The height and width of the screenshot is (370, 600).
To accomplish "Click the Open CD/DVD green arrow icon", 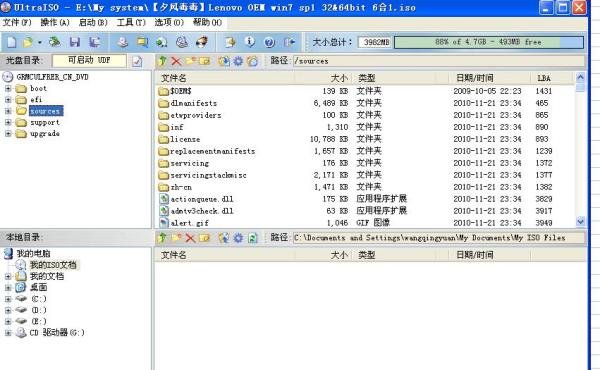I will tap(55, 42).
